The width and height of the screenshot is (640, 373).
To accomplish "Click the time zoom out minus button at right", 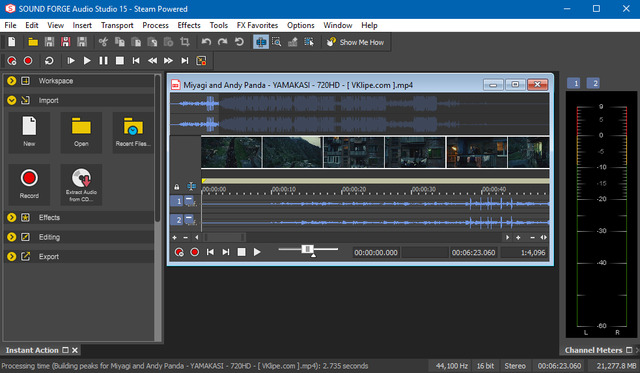I will click(532, 237).
